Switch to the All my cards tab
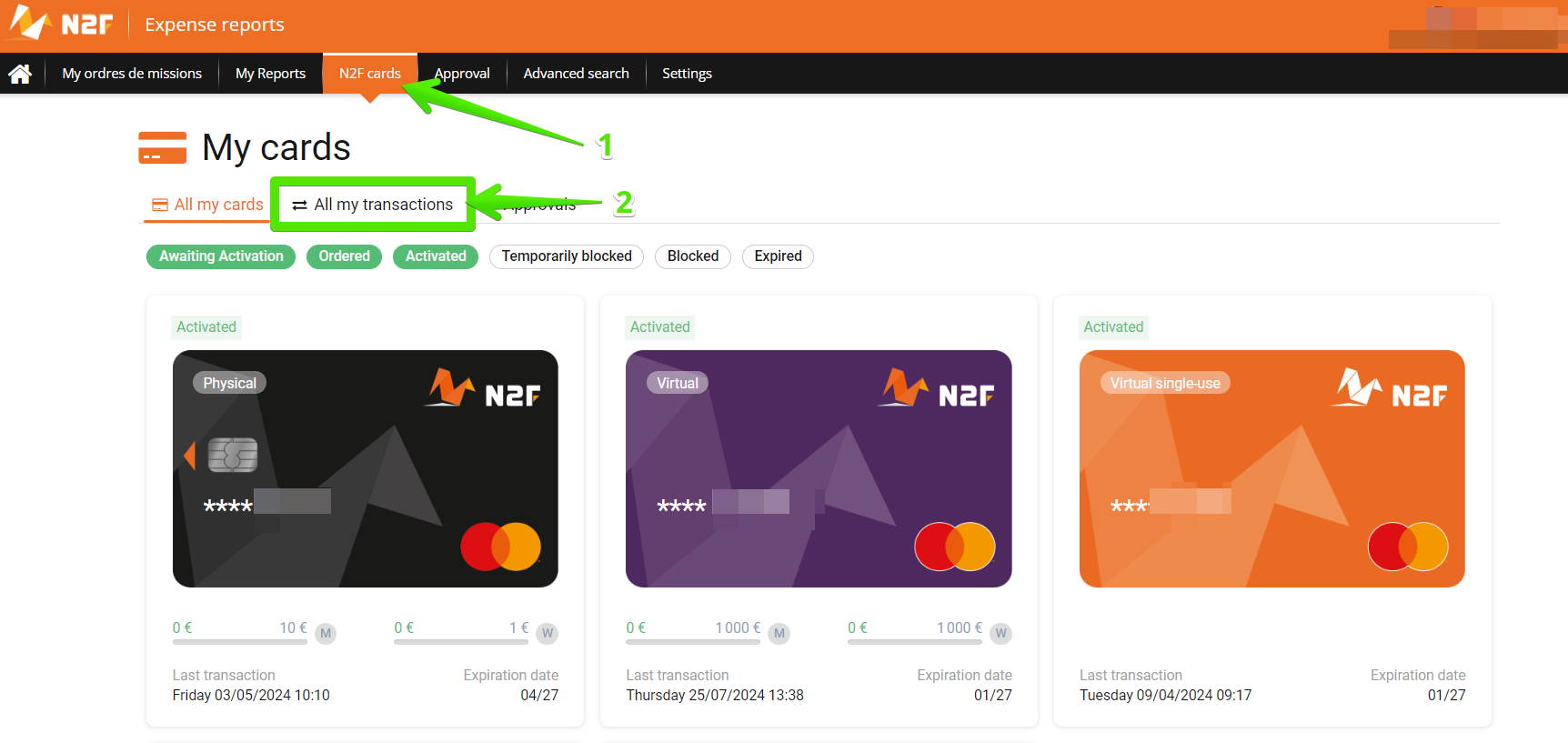1568x743 pixels. (207, 205)
